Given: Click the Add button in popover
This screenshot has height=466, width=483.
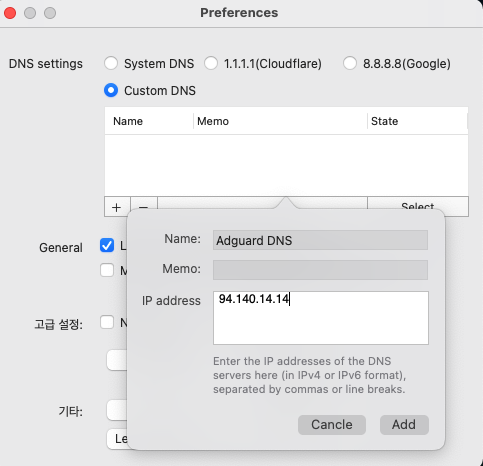Looking at the screenshot, I should [404, 425].
